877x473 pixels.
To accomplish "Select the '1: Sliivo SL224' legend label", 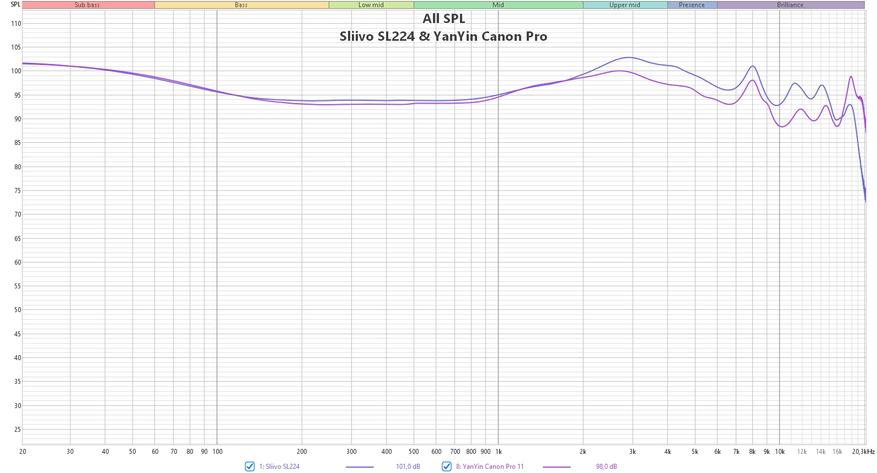I will (279, 466).
